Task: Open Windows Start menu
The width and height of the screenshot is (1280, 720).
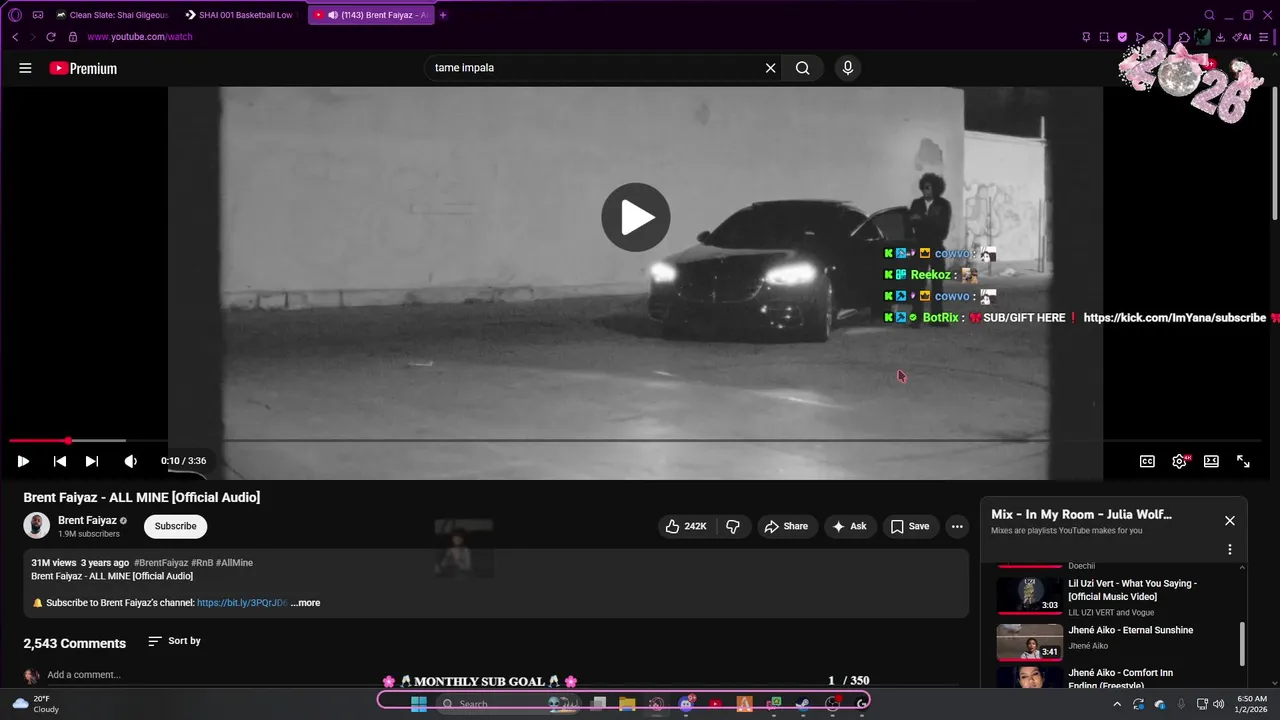Action: 419,704
